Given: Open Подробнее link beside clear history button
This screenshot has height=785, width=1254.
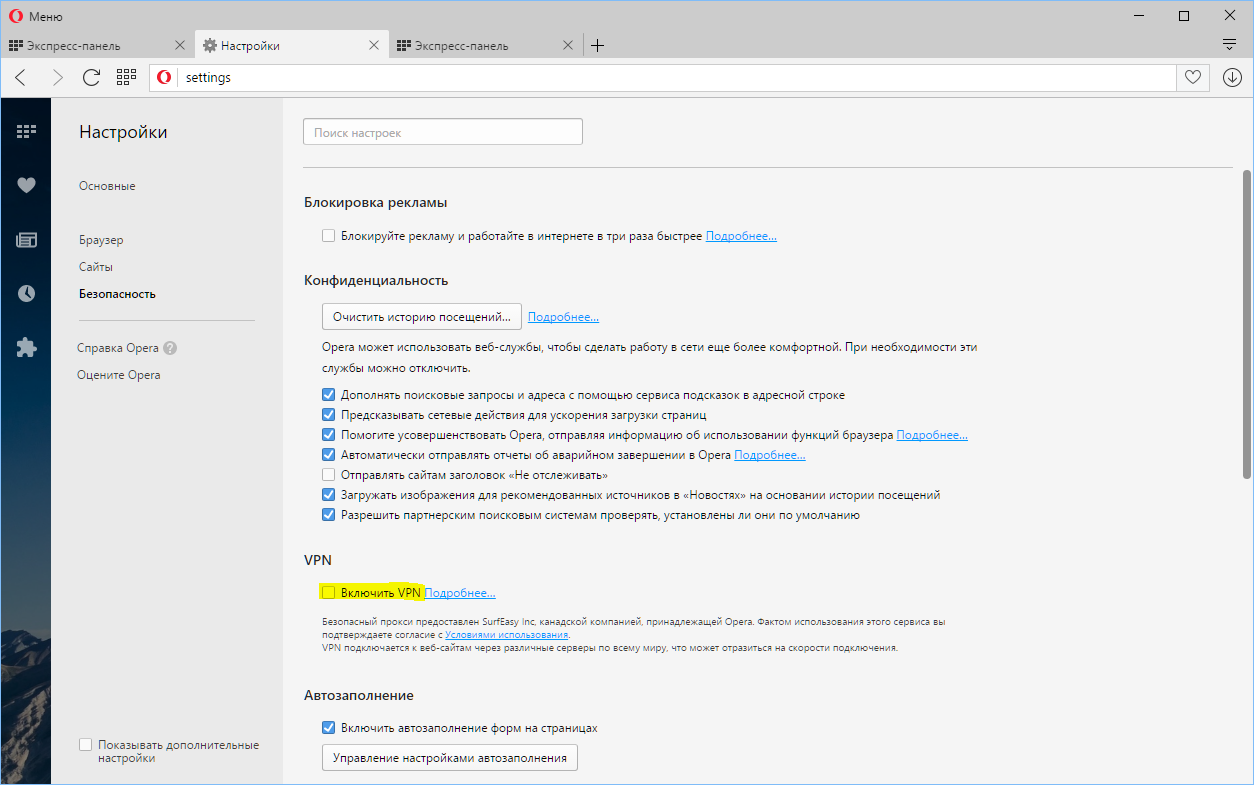Looking at the screenshot, I should coord(563,317).
